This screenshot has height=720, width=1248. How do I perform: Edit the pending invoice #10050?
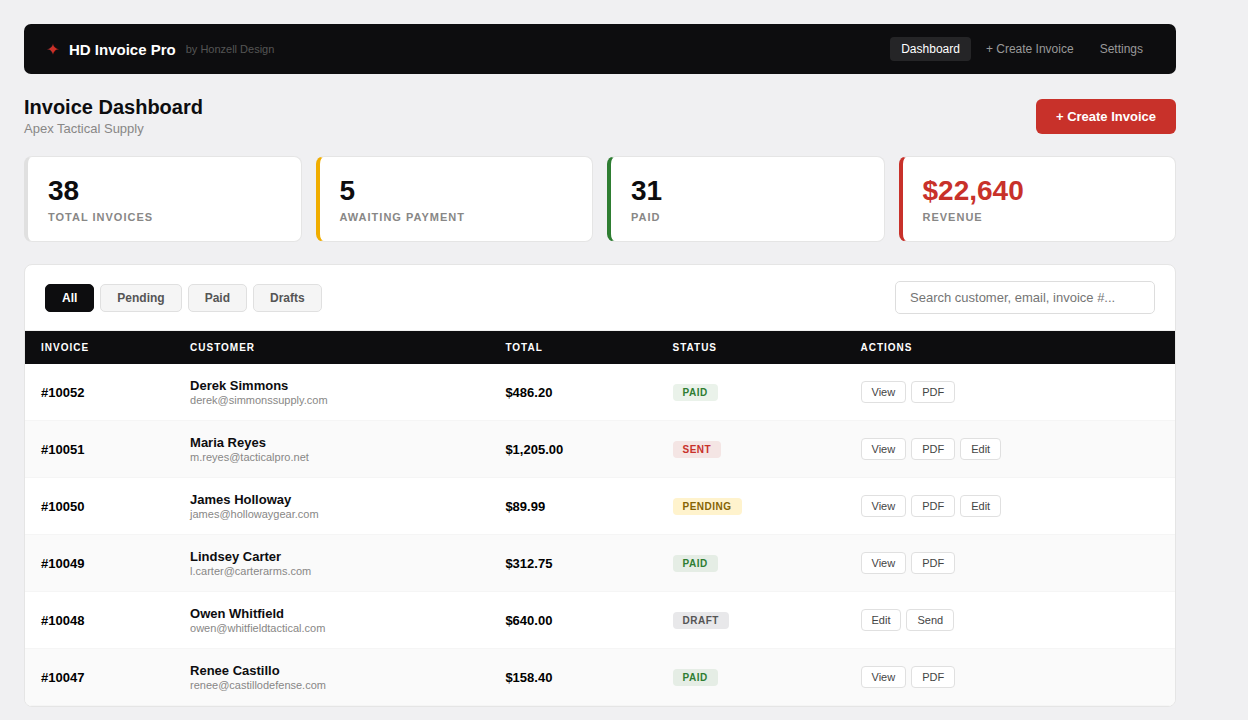tap(980, 506)
